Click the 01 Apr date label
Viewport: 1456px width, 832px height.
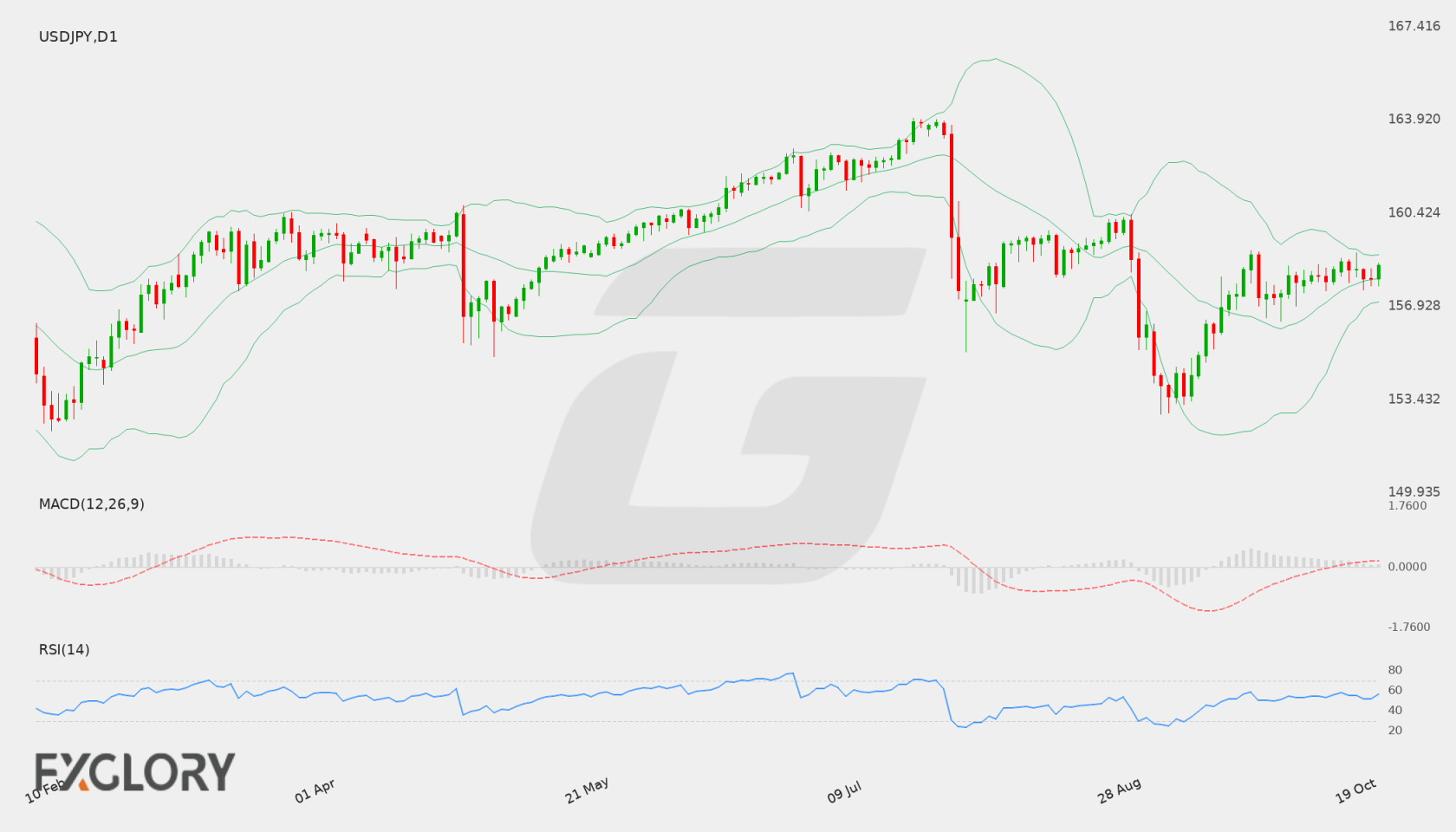coord(315,790)
